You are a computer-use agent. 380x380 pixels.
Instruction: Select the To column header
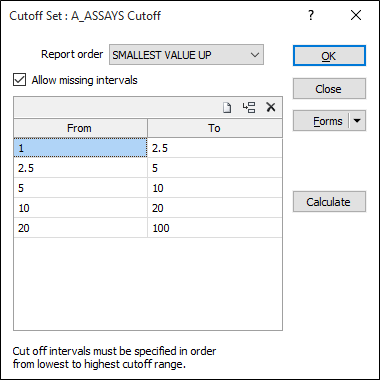tap(215, 128)
